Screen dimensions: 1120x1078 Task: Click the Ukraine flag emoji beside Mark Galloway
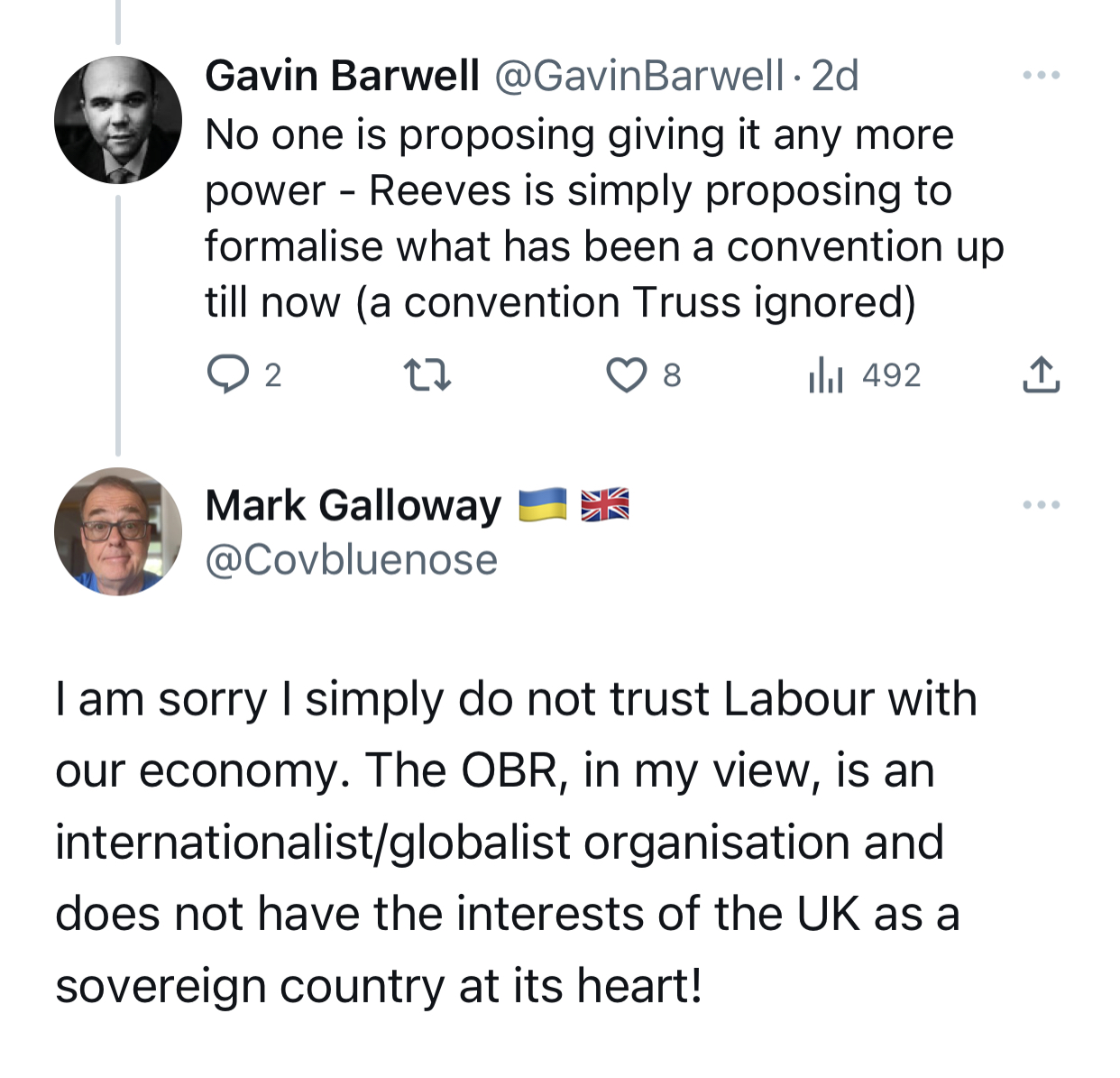pyautogui.click(x=543, y=505)
